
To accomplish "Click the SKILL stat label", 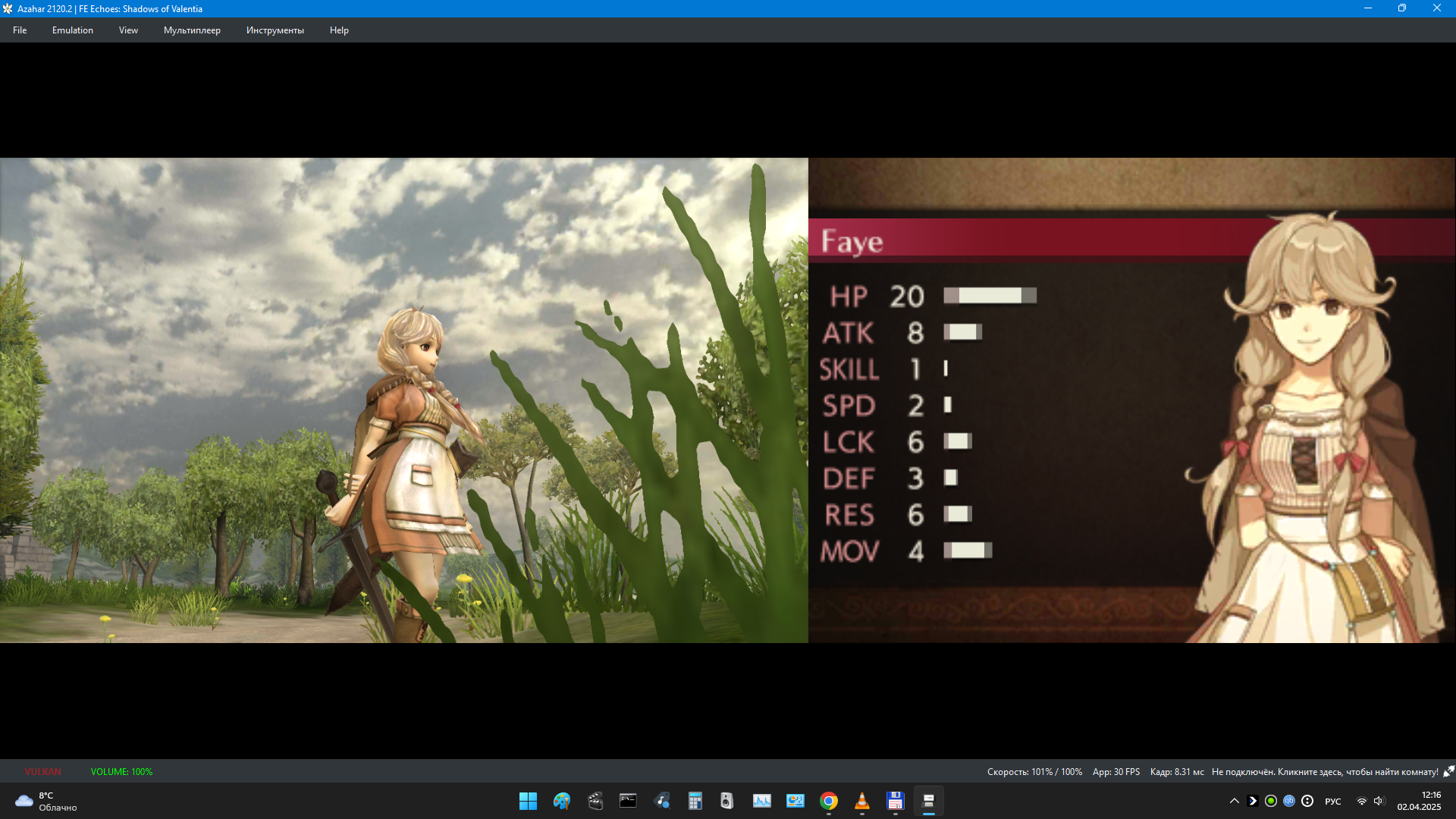I will pyautogui.click(x=849, y=369).
